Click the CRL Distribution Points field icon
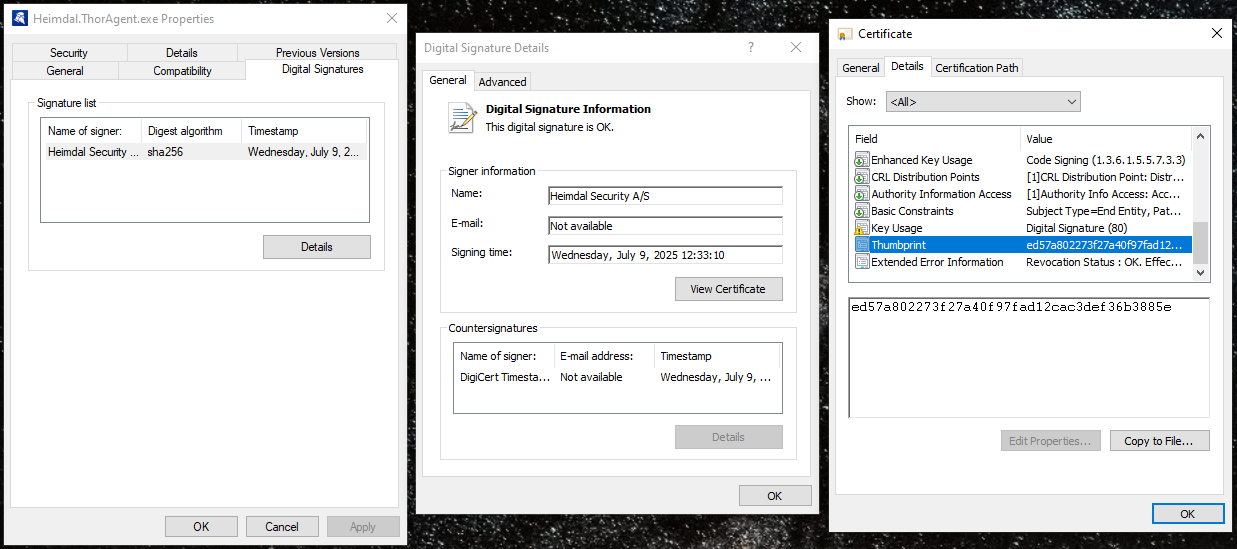The image size is (1237, 549). (x=862, y=177)
